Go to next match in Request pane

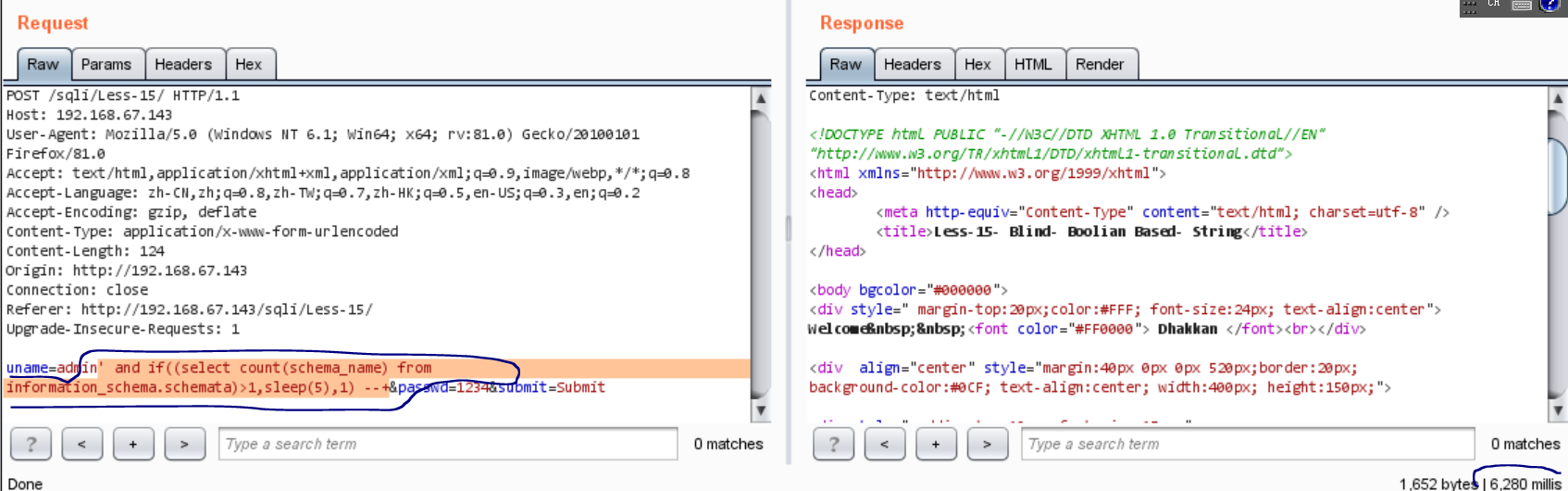pyautogui.click(x=184, y=444)
